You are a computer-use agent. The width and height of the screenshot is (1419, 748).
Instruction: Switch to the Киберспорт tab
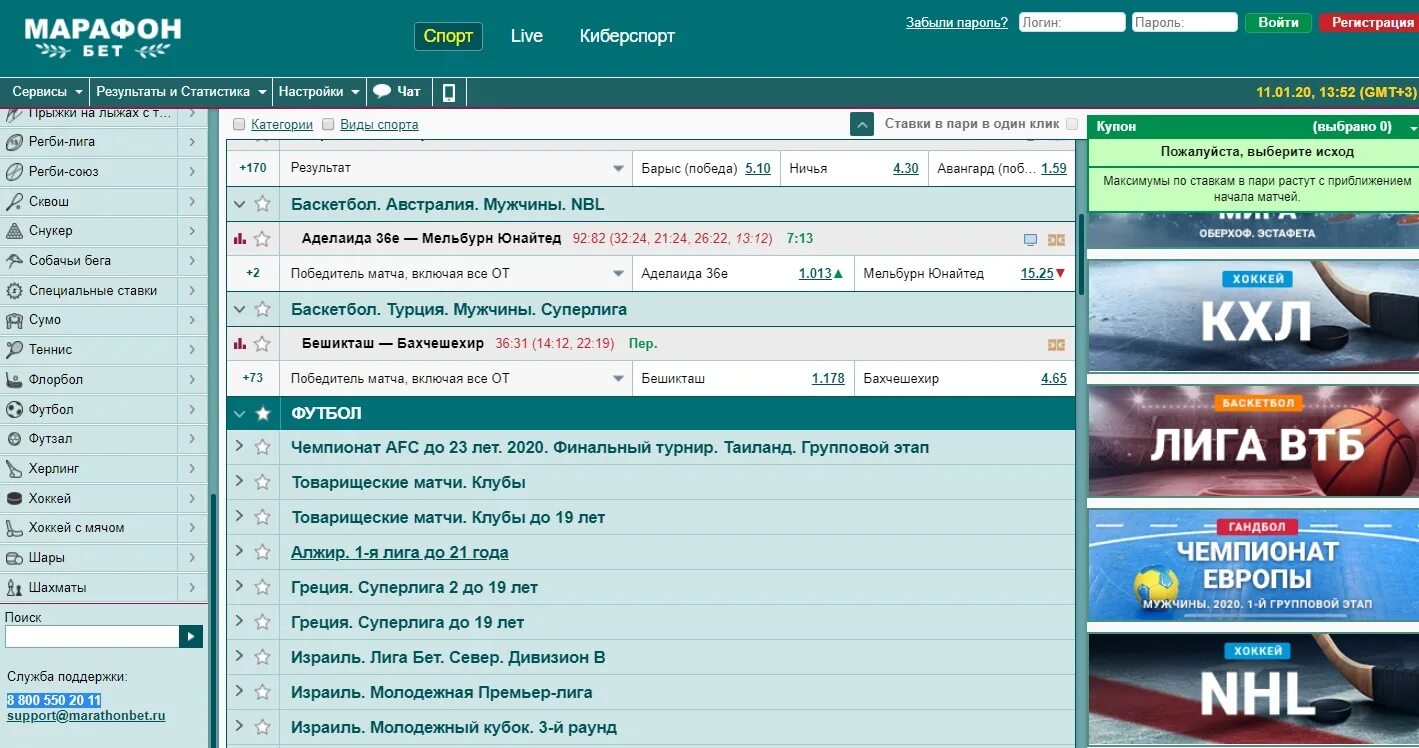(x=627, y=36)
